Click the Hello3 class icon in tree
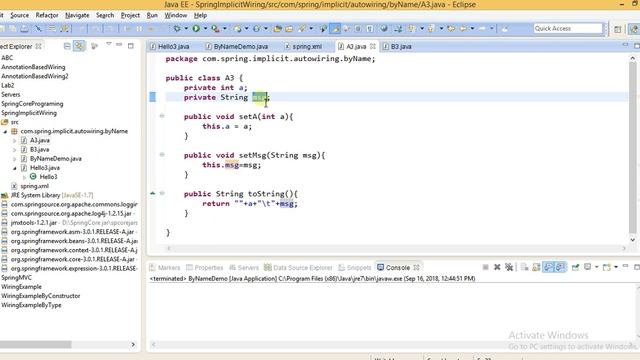This screenshot has width=640, height=360. 33,177
